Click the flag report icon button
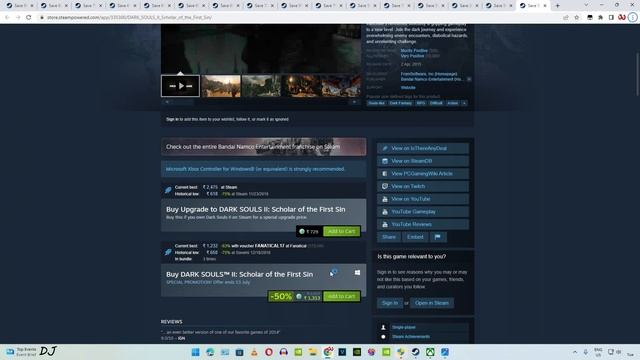The width and height of the screenshot is (640, 360). tap(438, 237)
